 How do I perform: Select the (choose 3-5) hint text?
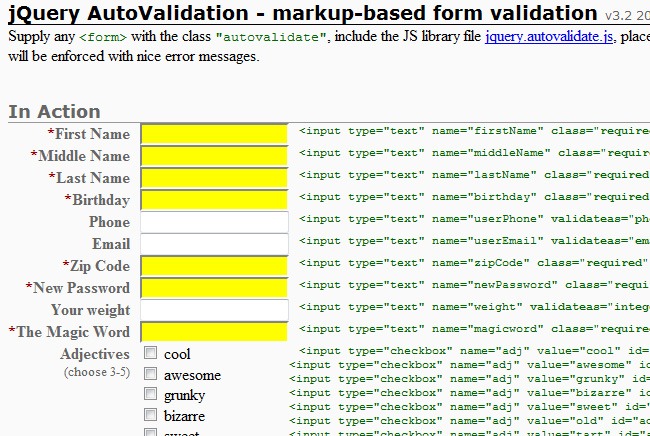point(97,372)
